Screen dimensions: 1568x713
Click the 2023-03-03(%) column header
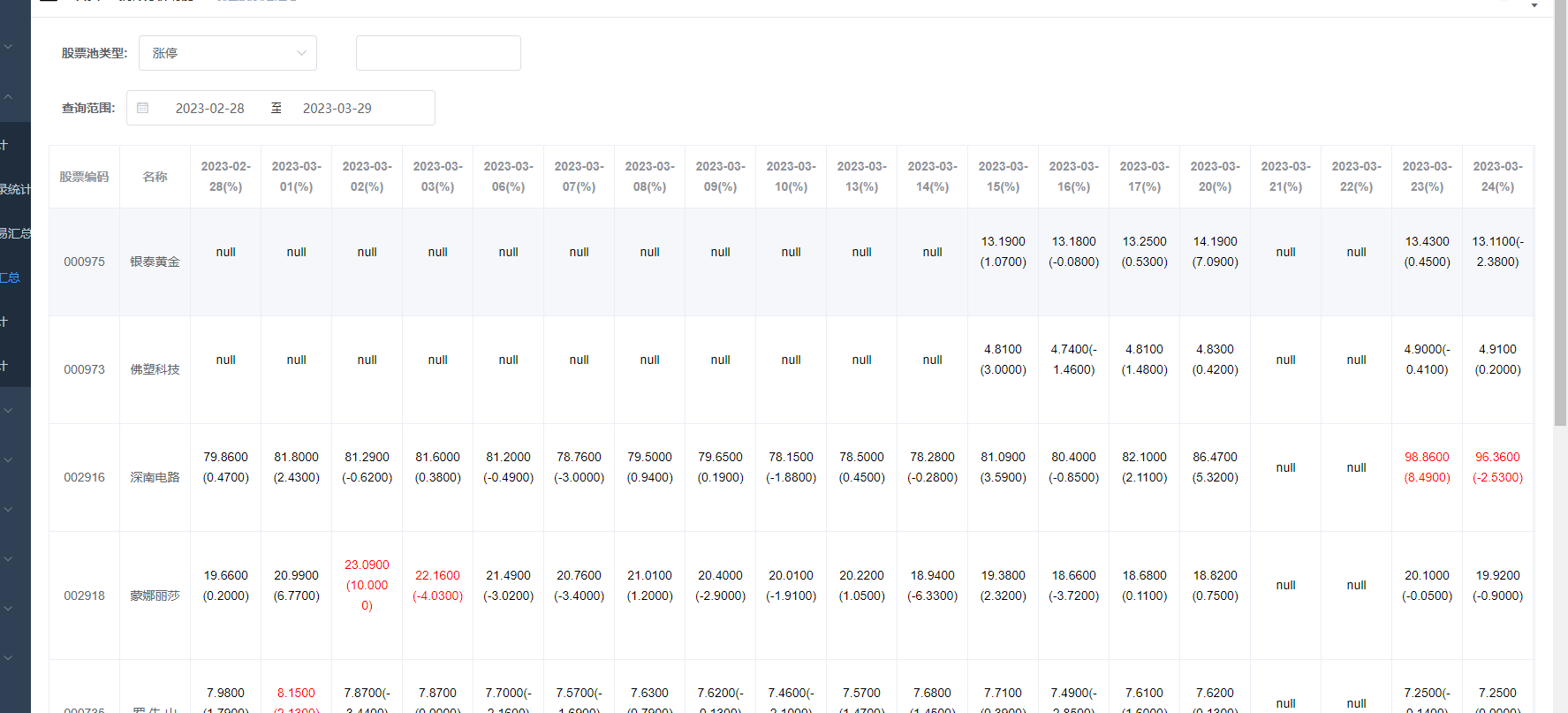(x=437, y=177)
